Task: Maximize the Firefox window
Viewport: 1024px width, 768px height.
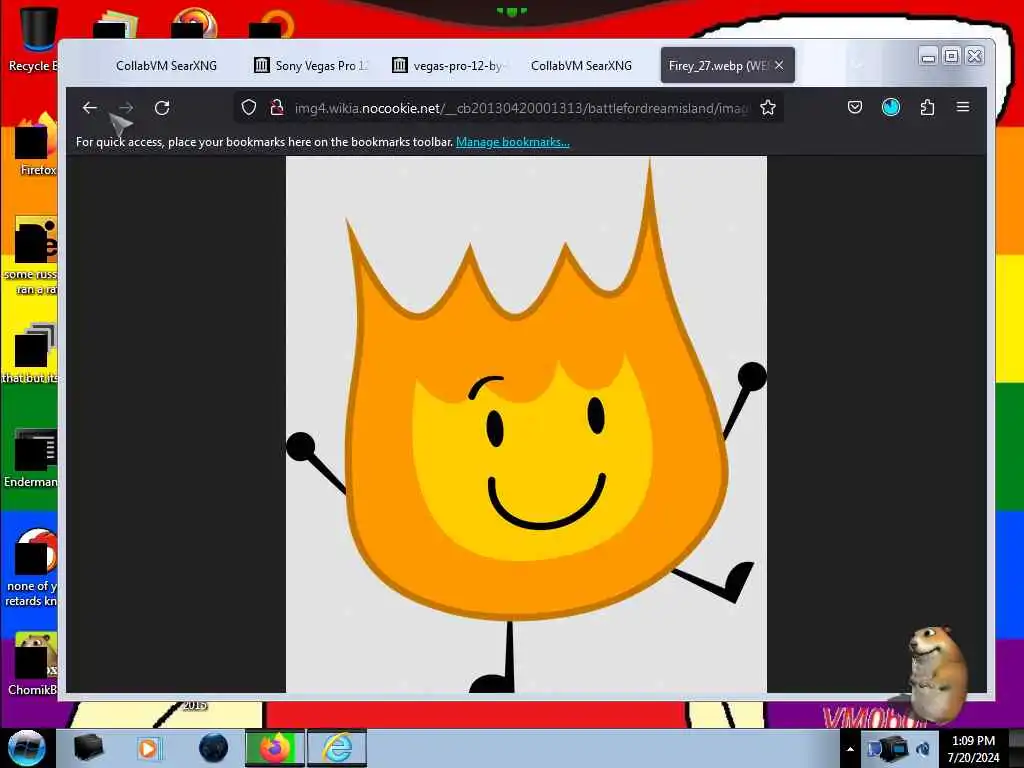Action: pos(952,56)
